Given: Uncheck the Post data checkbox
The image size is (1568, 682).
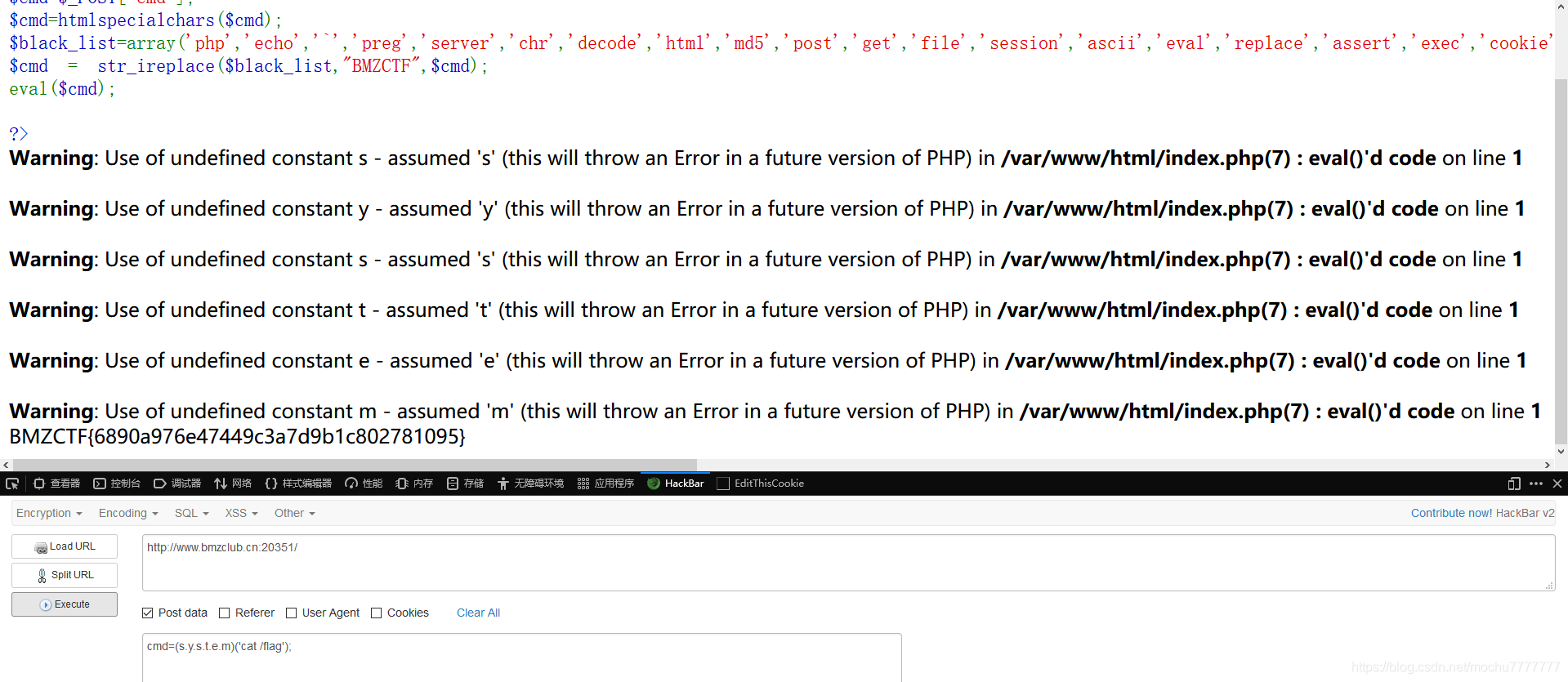Looking at the screenshot, I should 148,613.
